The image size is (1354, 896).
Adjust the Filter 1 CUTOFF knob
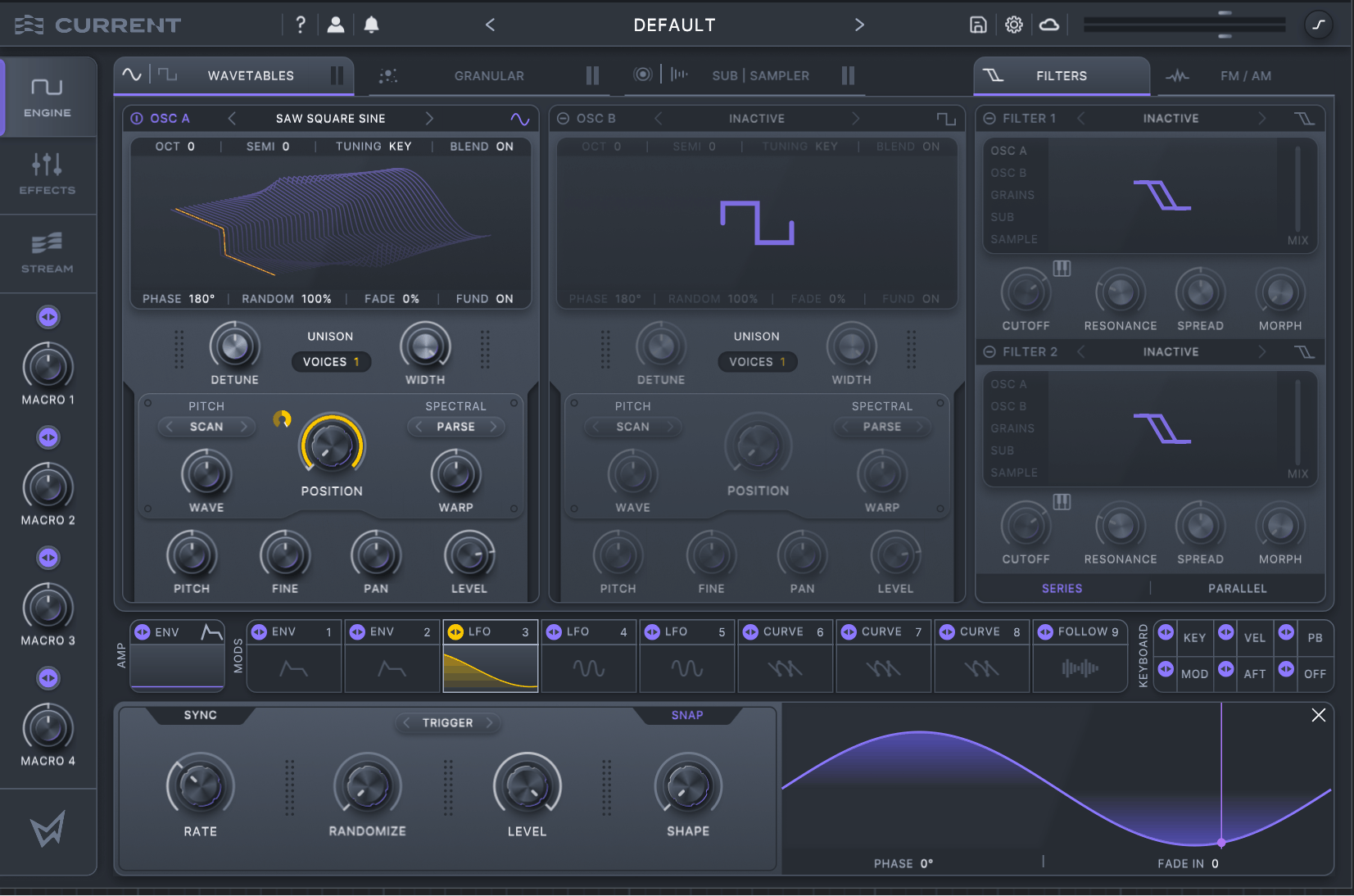(1026, 292)
